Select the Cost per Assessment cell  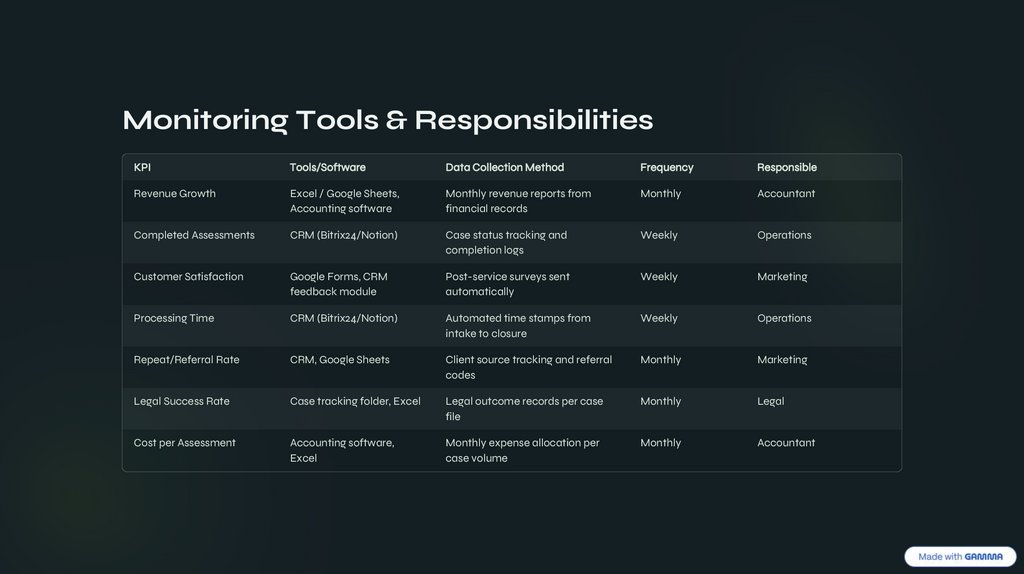click(x=185, y=443)
